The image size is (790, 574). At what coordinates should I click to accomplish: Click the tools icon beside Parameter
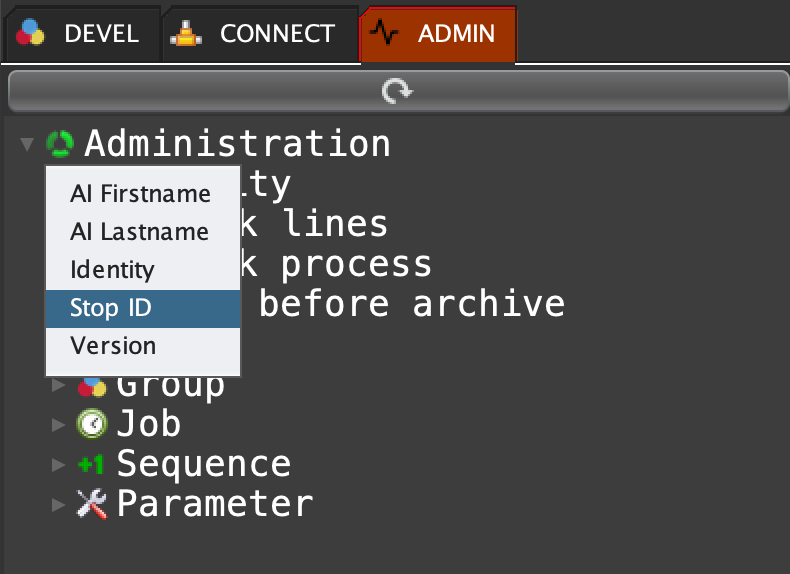(x=92, y=504)
